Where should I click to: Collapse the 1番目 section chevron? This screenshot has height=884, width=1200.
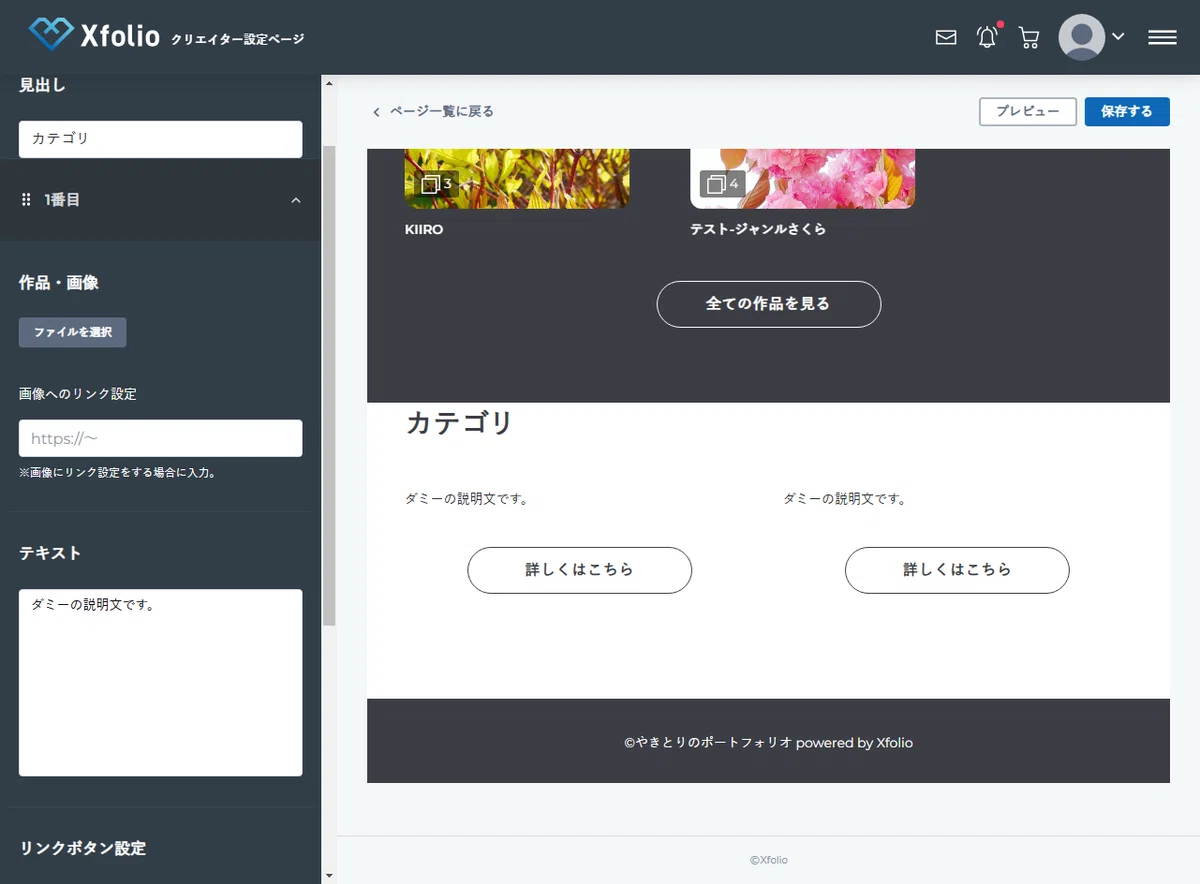(x=295, y=200)
